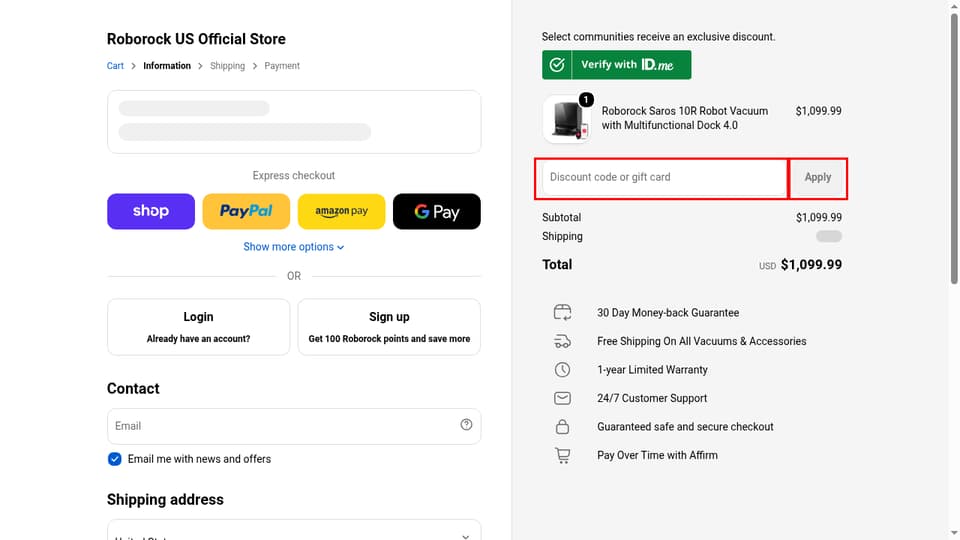This screenshot has height=540, width=960.
Task: Click the item quantity badge showing 1
Action: click(x=586, y=100)
